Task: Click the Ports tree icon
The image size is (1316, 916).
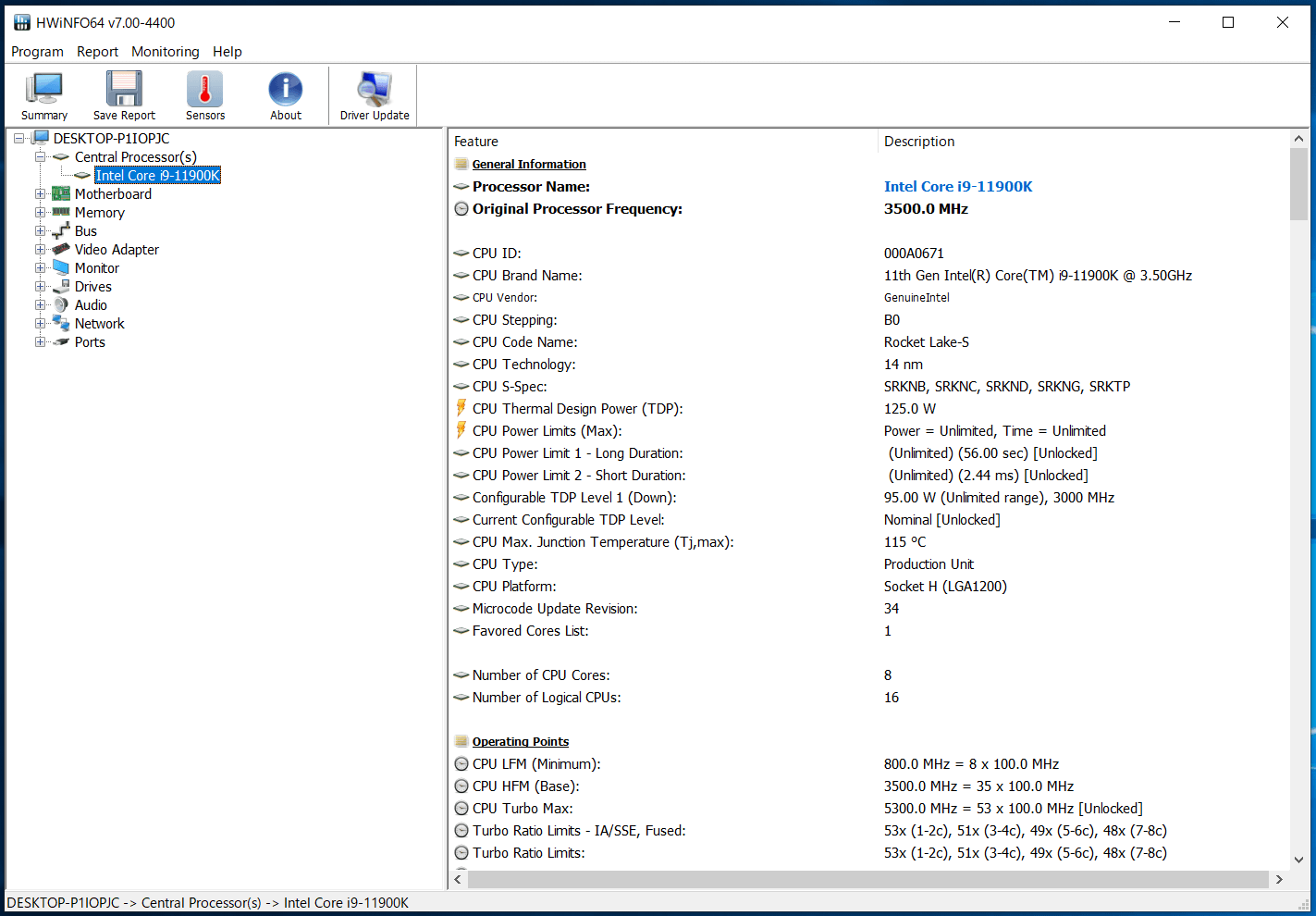Action: [61, 341]
